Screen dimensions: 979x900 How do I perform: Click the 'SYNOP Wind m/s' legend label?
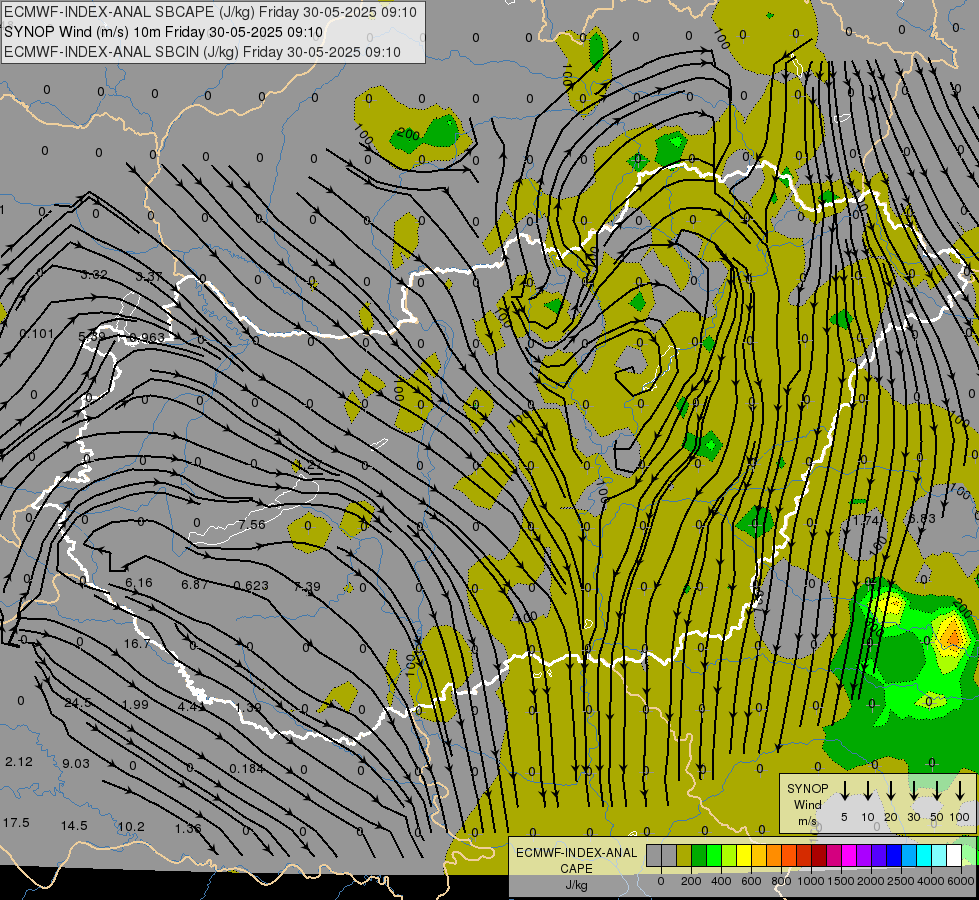[x=807, y=804]
